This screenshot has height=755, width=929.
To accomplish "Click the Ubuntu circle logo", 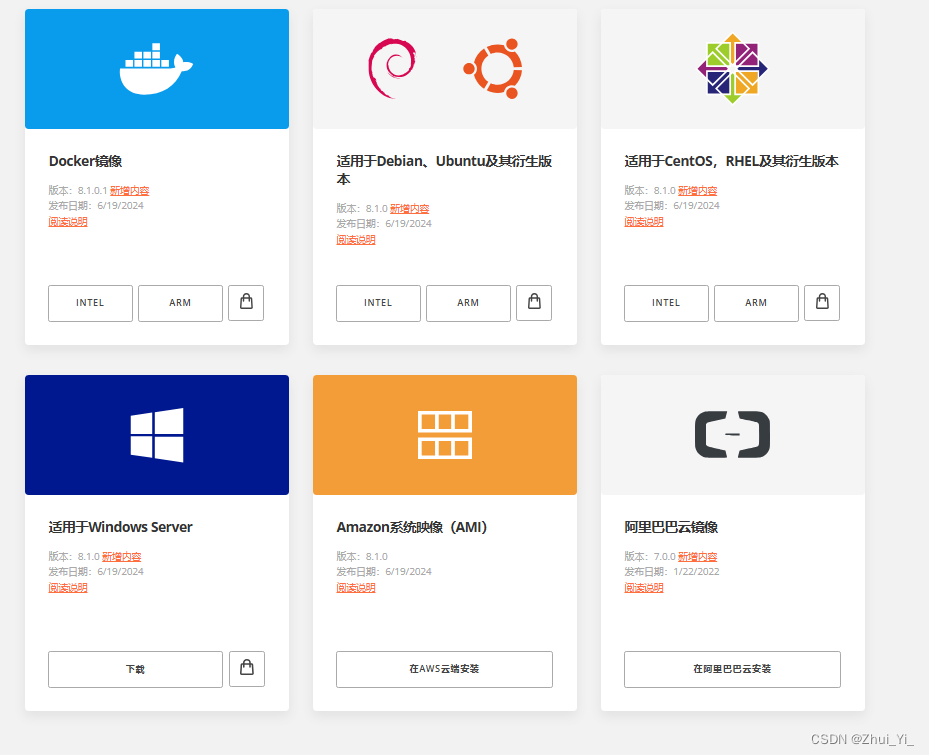I will [494, 69].
